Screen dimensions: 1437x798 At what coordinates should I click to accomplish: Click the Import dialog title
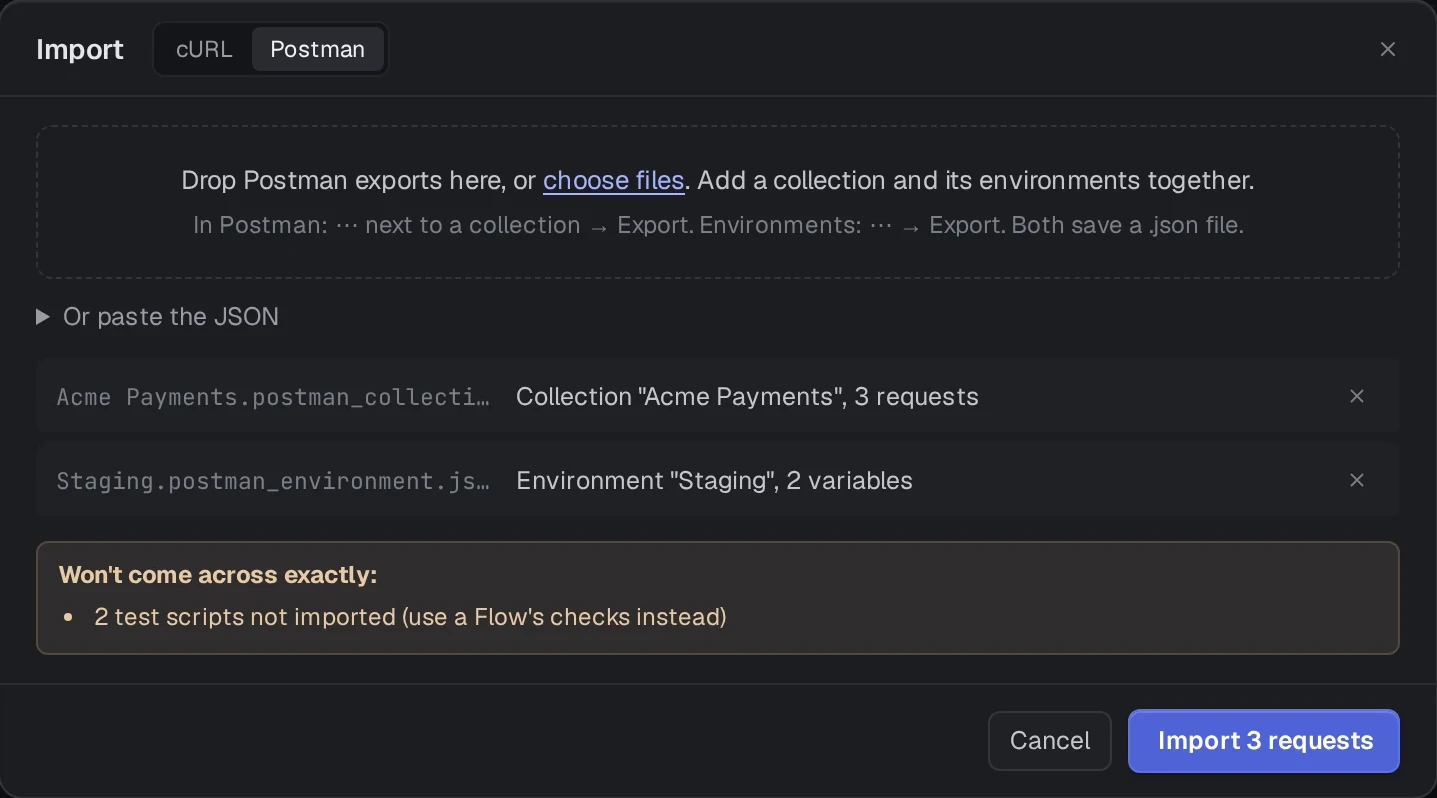[x=80, y=49]
